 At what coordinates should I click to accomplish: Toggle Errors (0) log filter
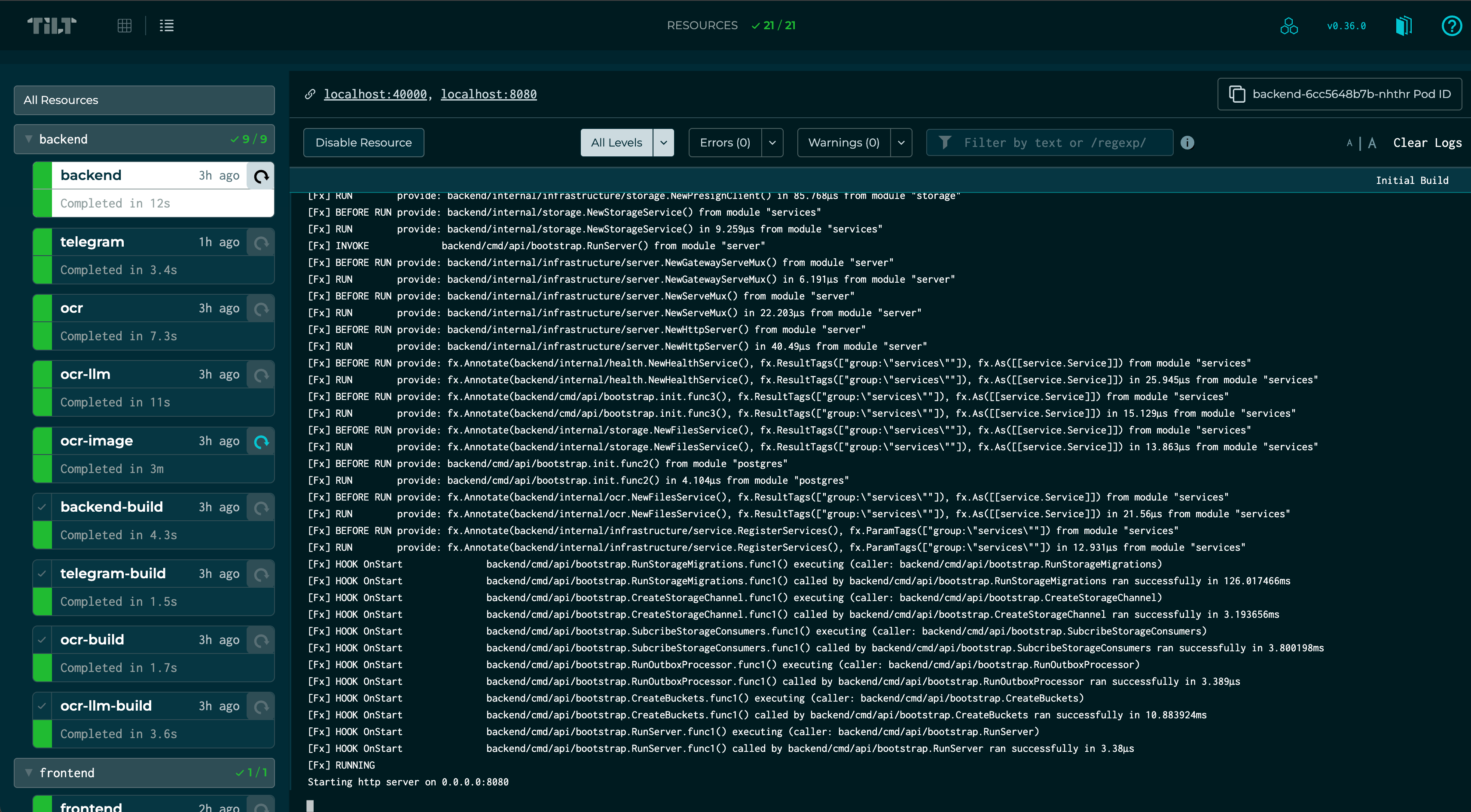click(x=725, y=143)
